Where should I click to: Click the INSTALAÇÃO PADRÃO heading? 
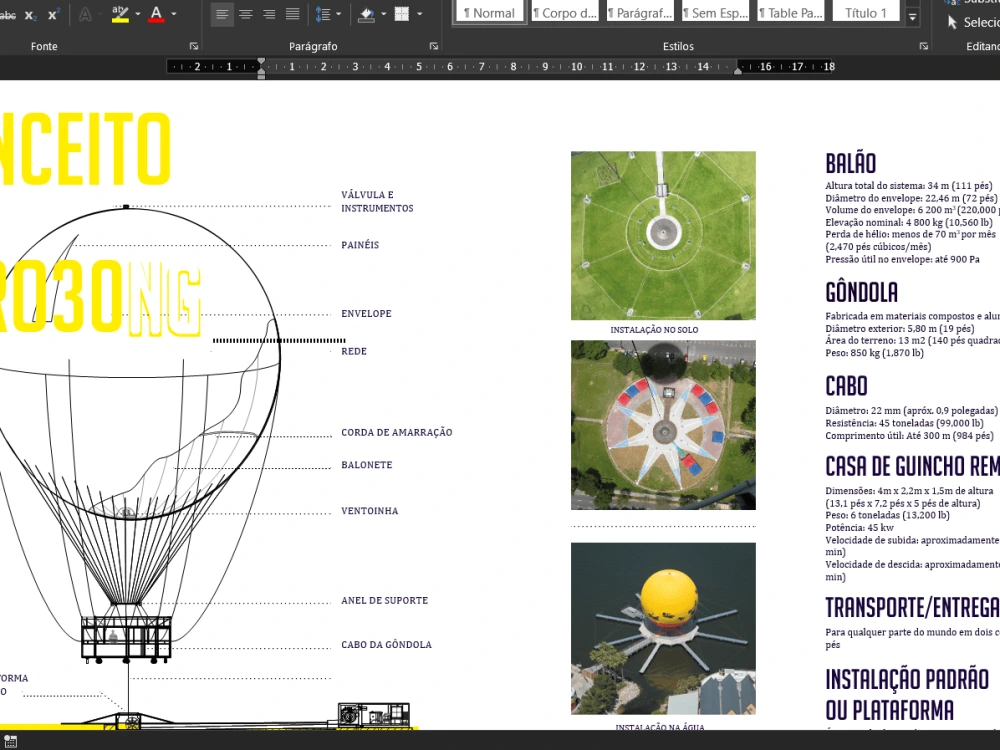pyautogui.click(x=907, y=679)
